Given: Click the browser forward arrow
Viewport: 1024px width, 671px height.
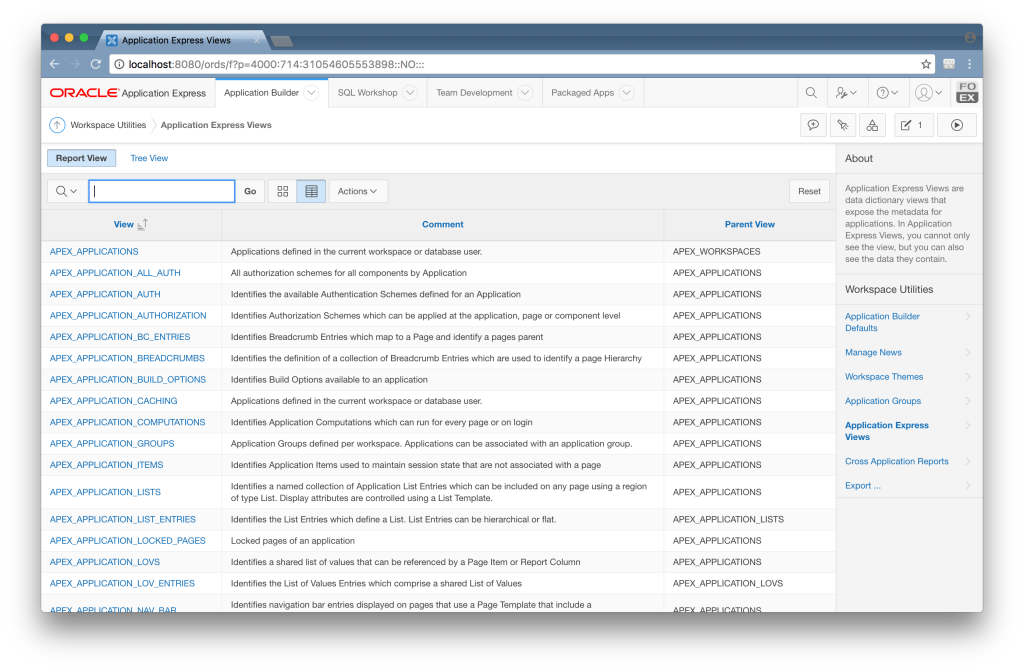Looking at the screenshot, I should [75, 64].
